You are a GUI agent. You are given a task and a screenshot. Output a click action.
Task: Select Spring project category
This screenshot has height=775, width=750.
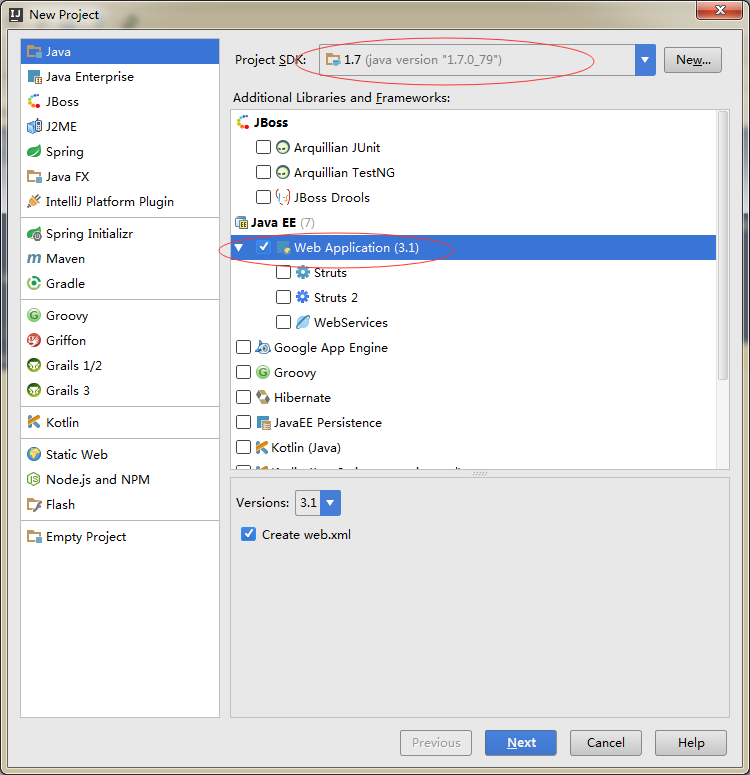point(120,151)
